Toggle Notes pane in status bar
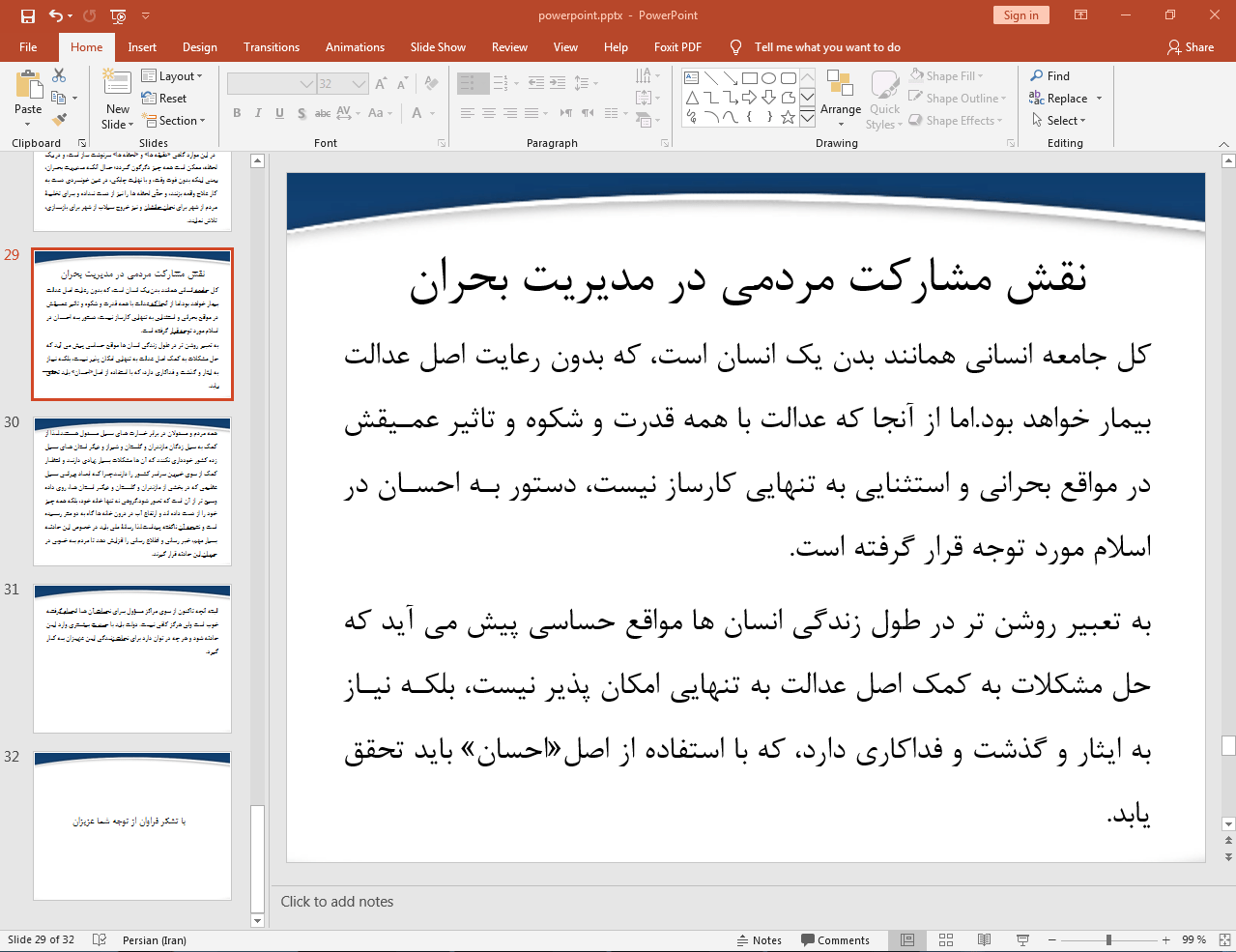 click(759, 940)
